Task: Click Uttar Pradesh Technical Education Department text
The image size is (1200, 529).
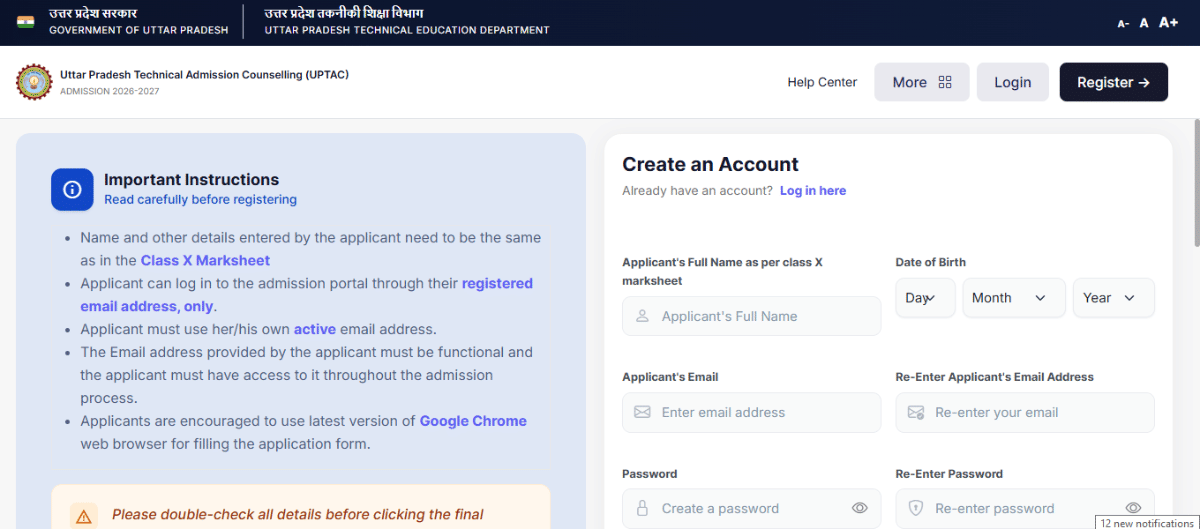Action: (407, 30)
